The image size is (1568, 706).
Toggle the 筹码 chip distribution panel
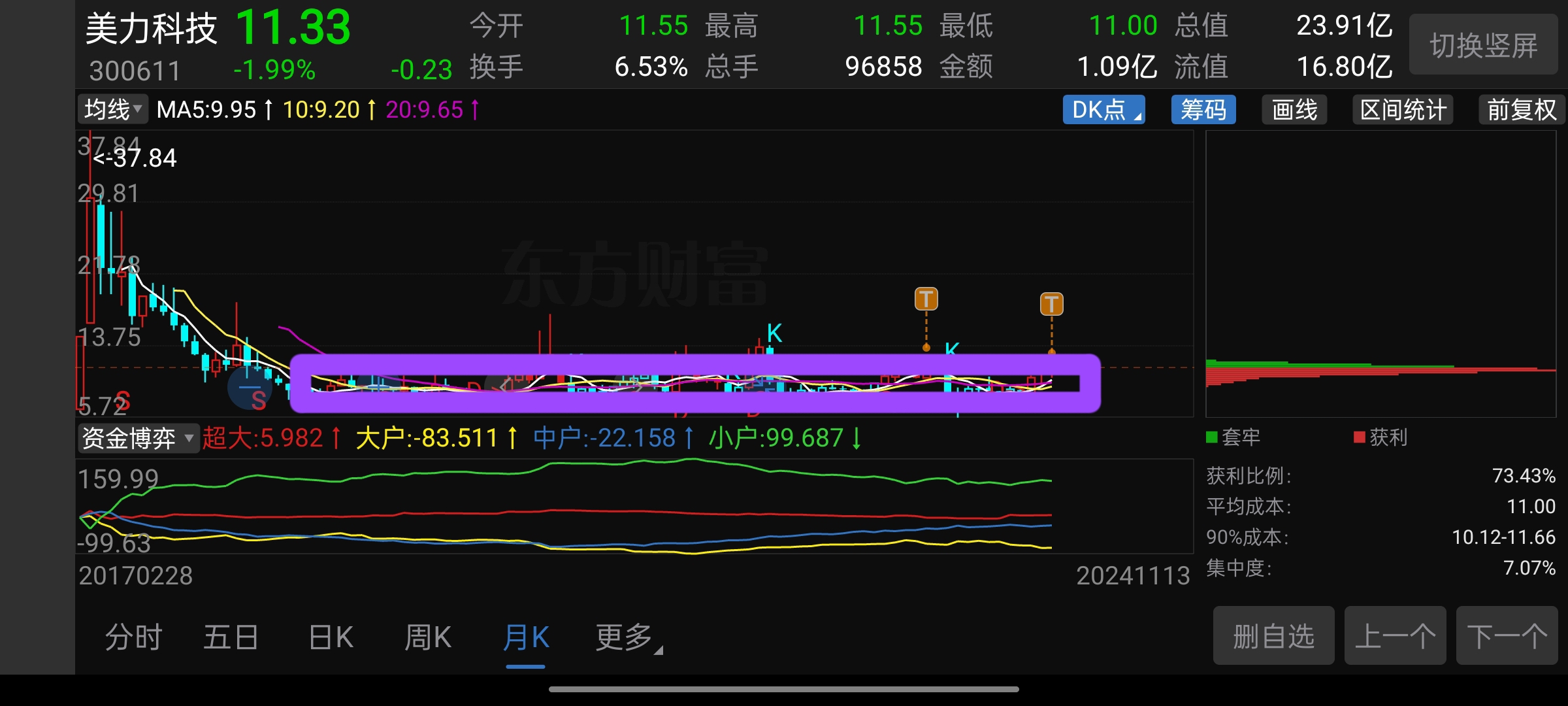coord(1203,110)
